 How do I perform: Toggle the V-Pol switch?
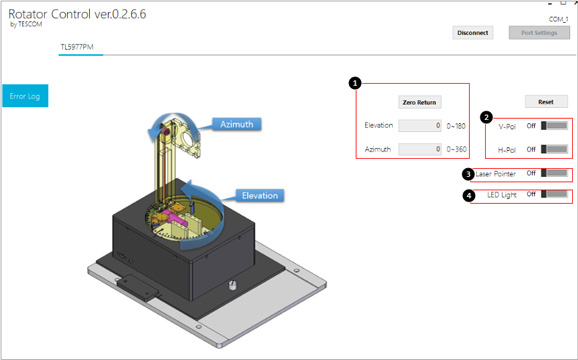click(x=554, y=126)
